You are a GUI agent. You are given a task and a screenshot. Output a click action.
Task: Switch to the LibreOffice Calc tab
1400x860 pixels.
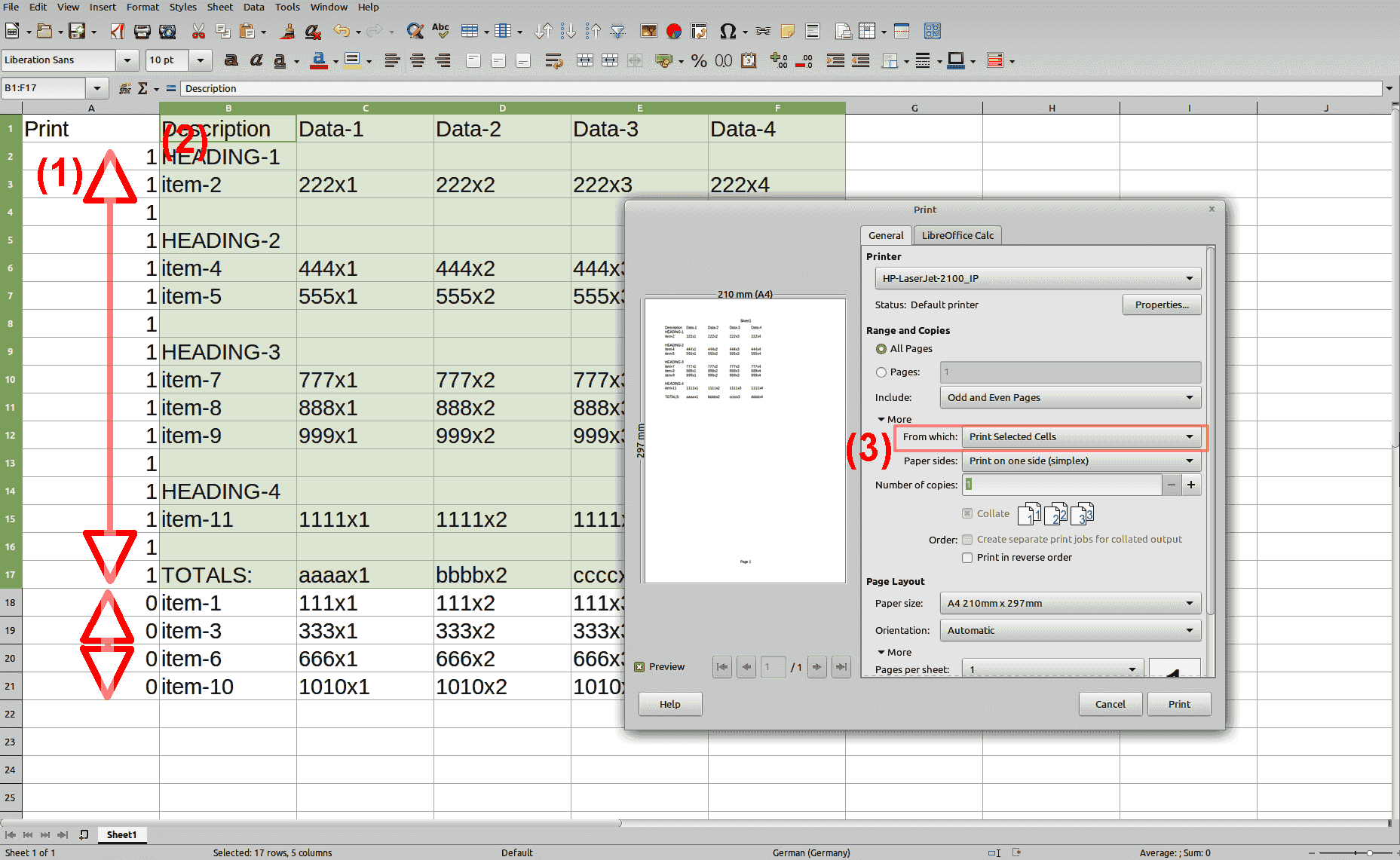[x=957, y=235]
